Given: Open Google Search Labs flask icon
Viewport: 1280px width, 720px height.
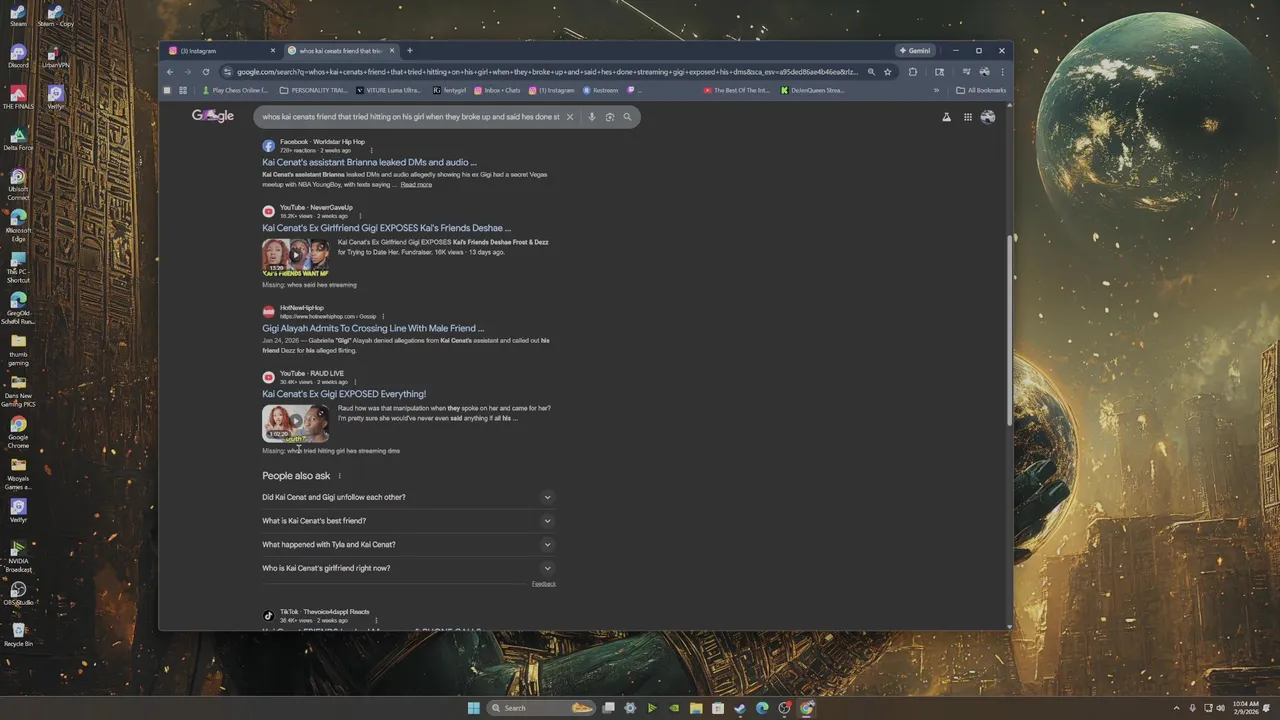Looking at the screenshot, I should (x=946, y=117).
